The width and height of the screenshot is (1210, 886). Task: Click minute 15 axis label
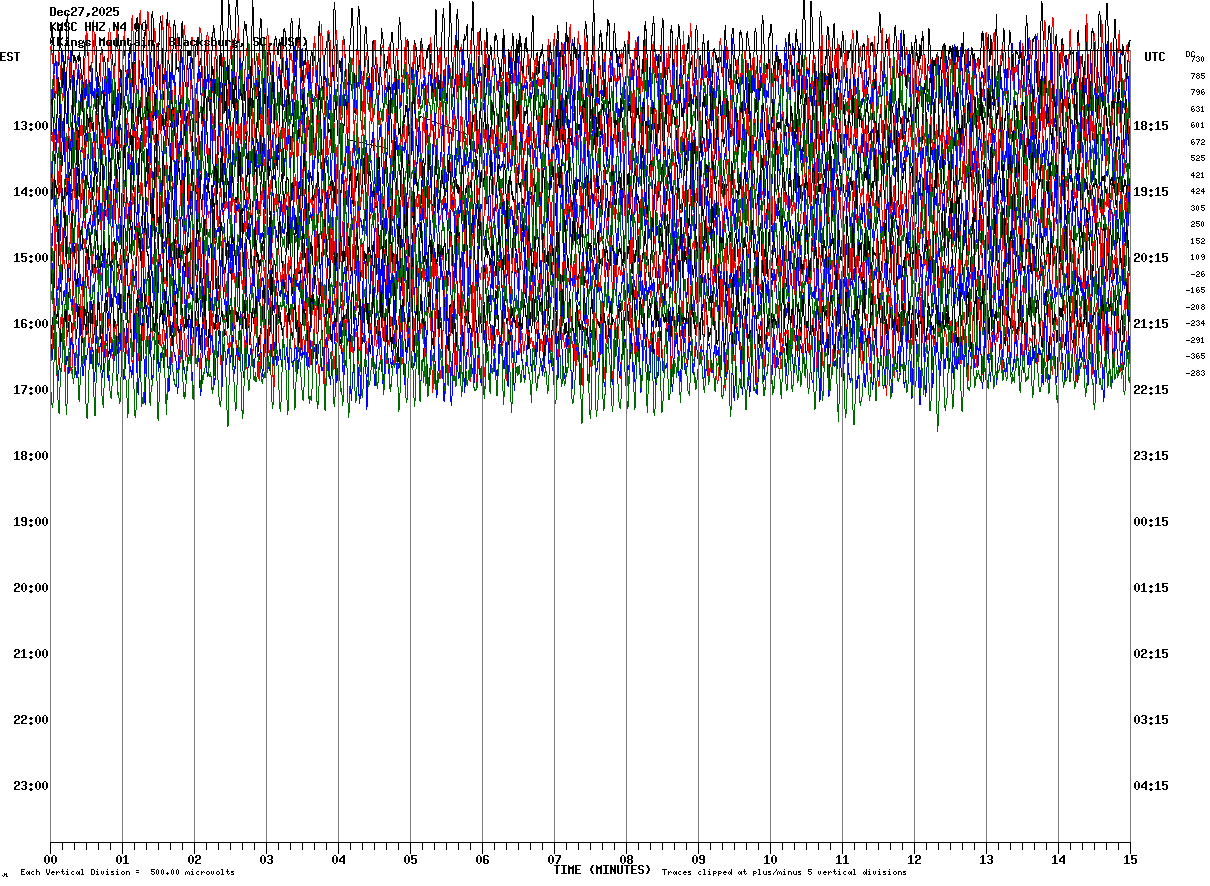coord(1130,860)
